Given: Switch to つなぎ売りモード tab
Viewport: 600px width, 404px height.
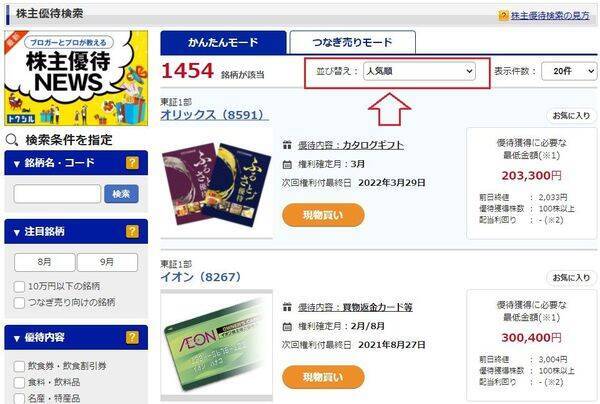Looking at the screenshot, I should pos(352,42).
